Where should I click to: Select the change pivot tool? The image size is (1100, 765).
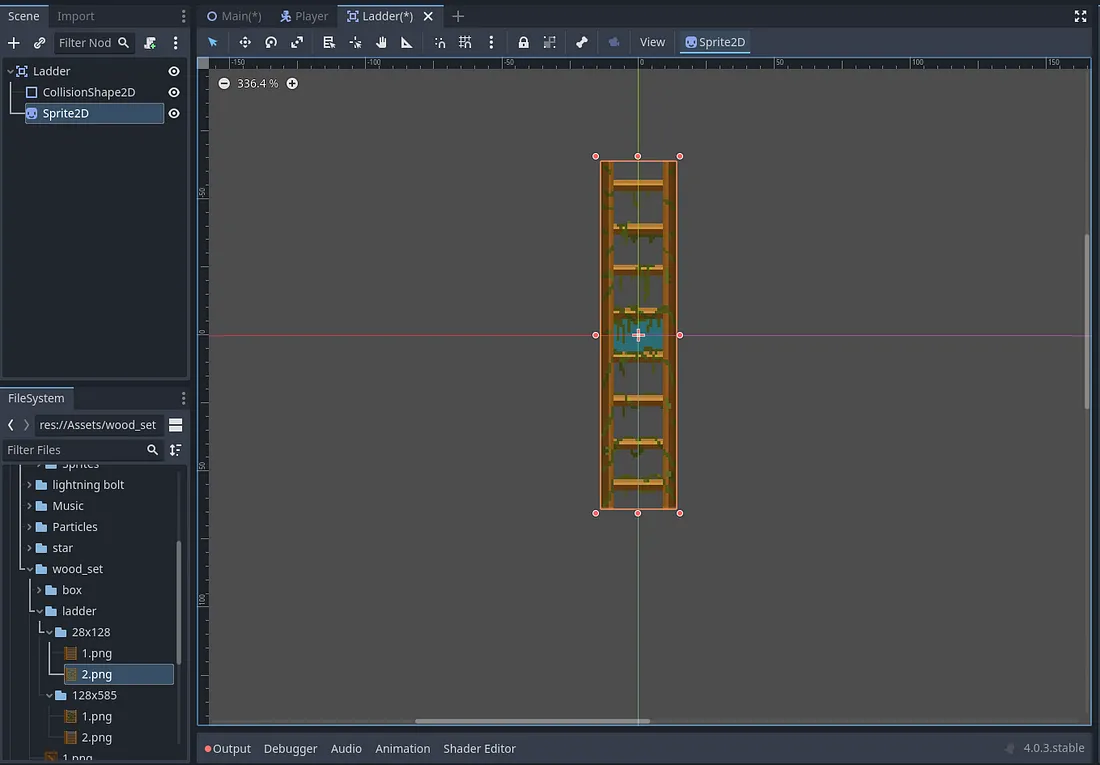[356, 42]
